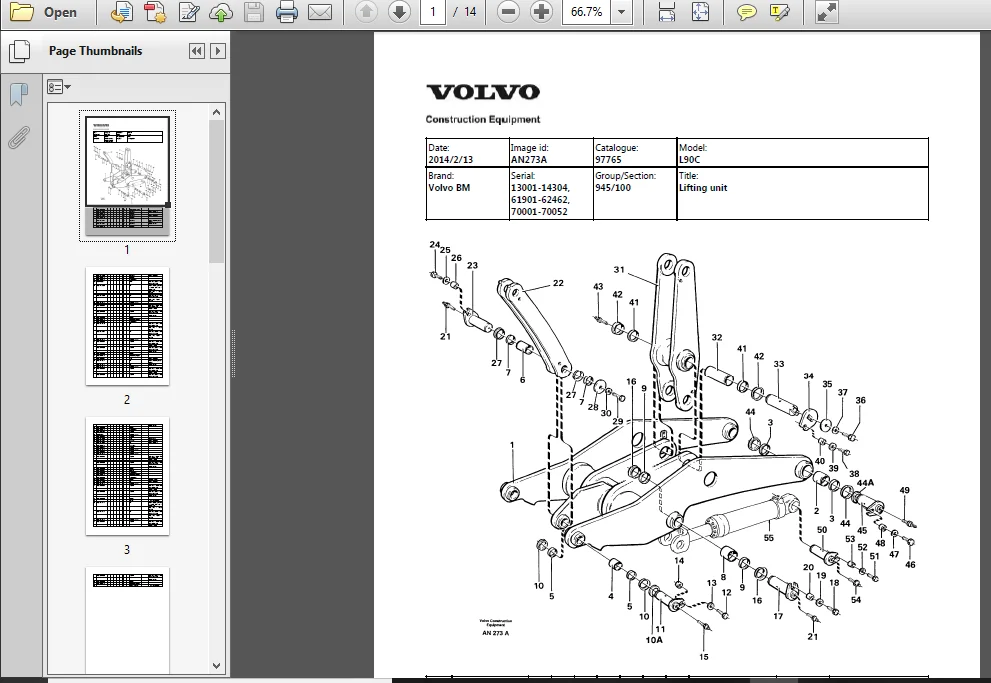Click the pane splitter handle beside thumbnails
The width and height of the screenshot is (991, 683).
point(233,354)
